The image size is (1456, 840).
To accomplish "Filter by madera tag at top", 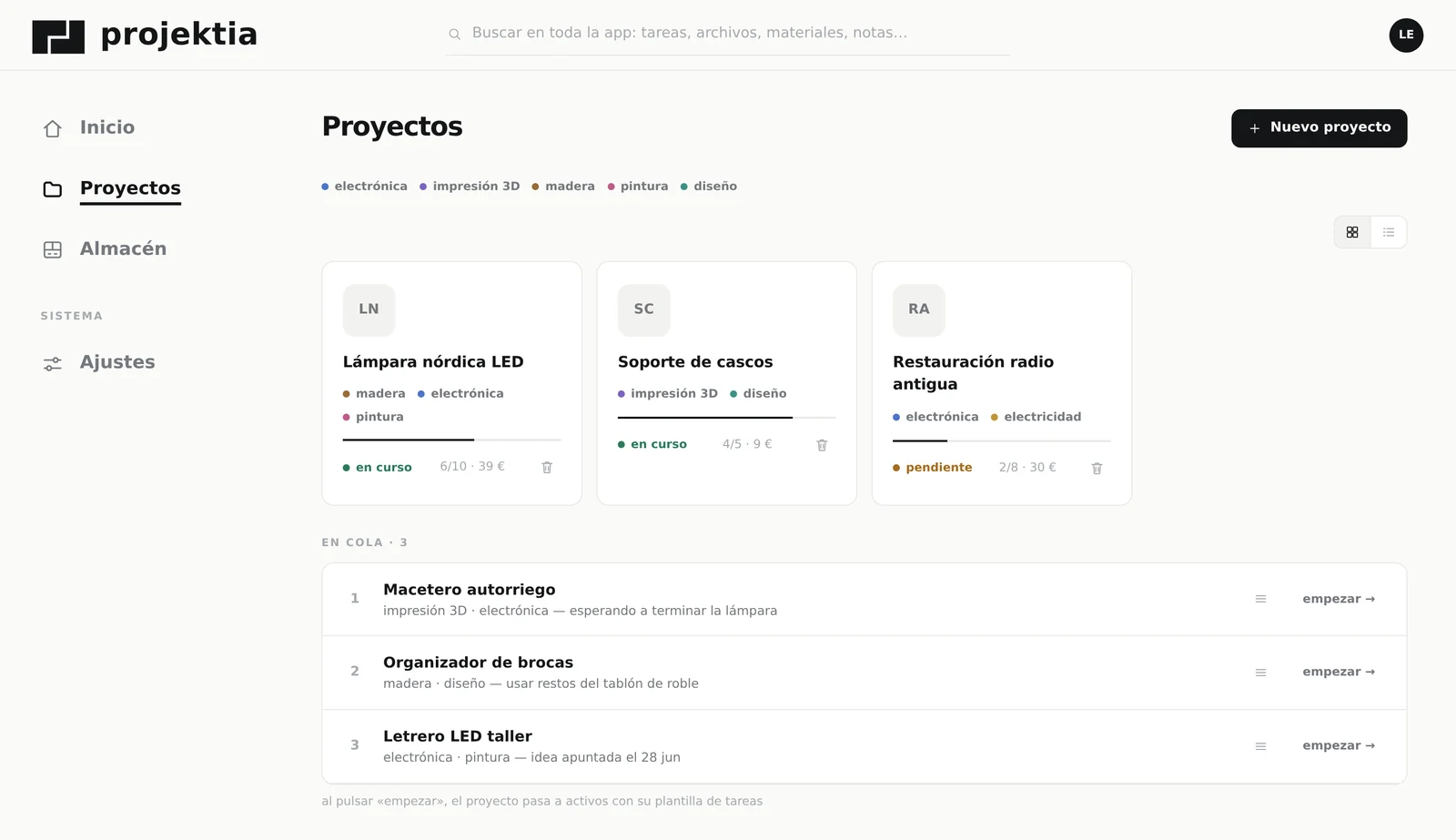I will coord(563,187).
